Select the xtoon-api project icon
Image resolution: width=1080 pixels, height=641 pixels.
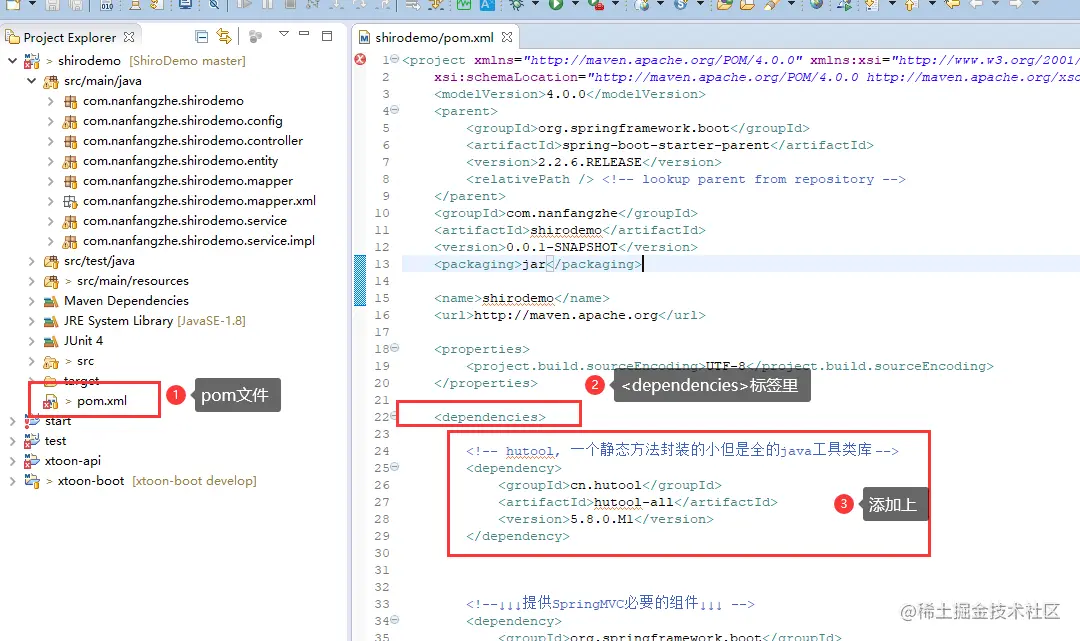click(32, 461)
